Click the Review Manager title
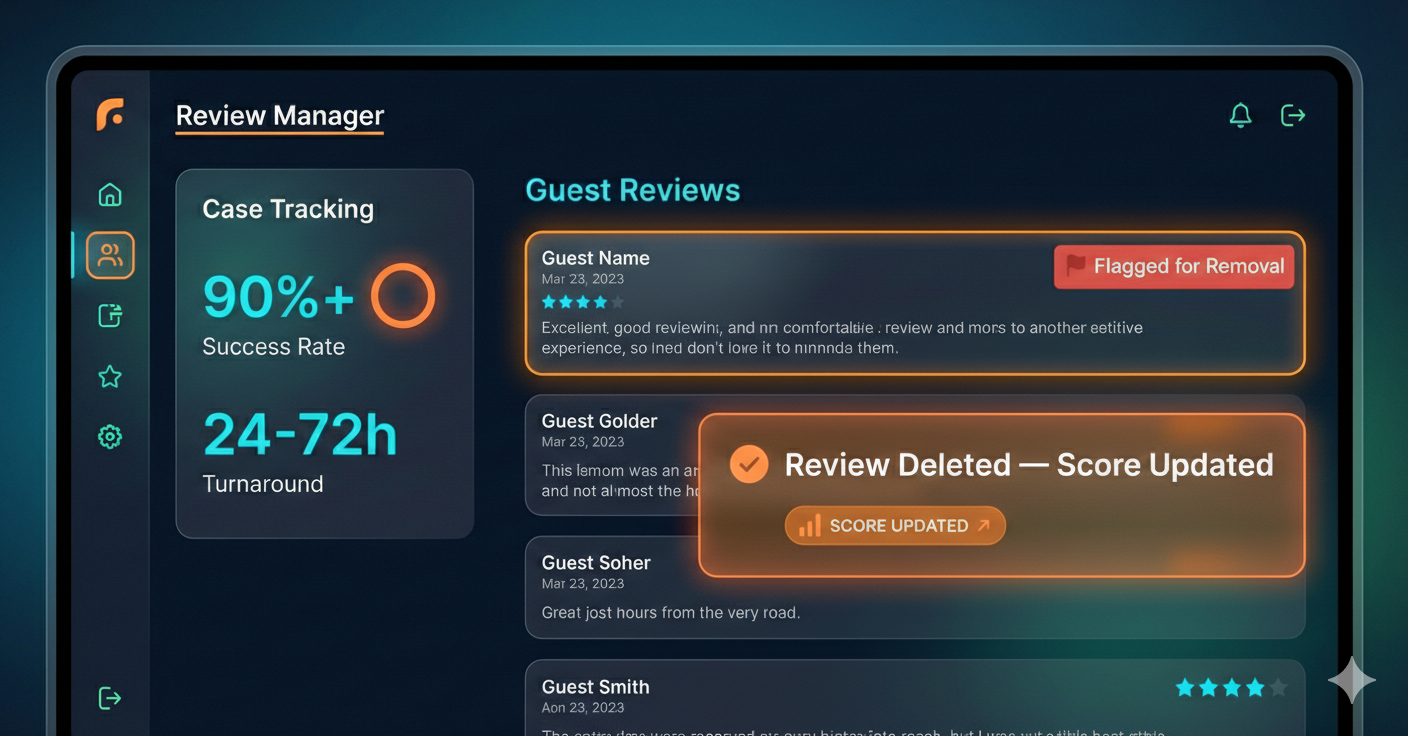This screenshot has width=1408, height=736. point(280,116)
